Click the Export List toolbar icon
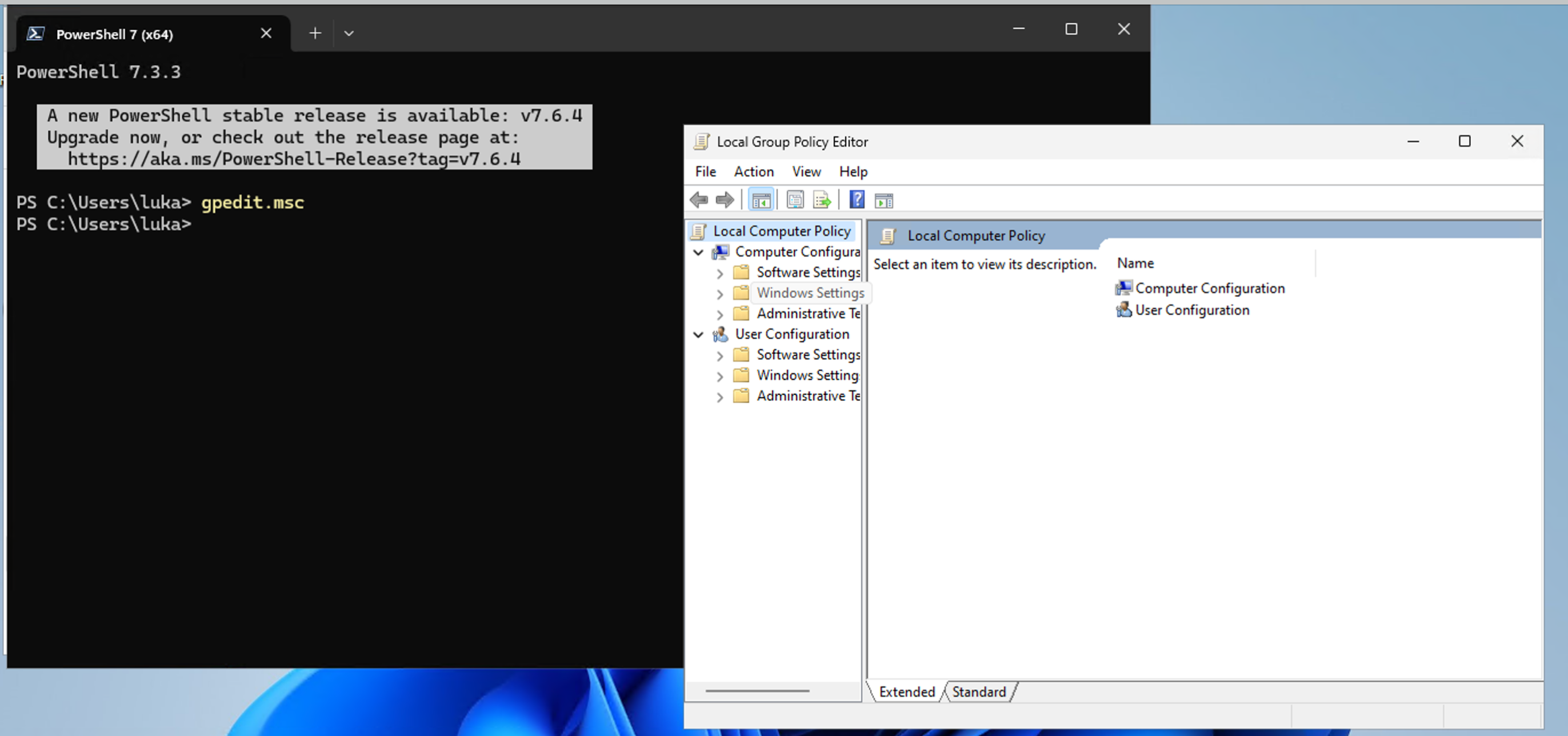This screenshot has width=1568, height=736. 822,199
